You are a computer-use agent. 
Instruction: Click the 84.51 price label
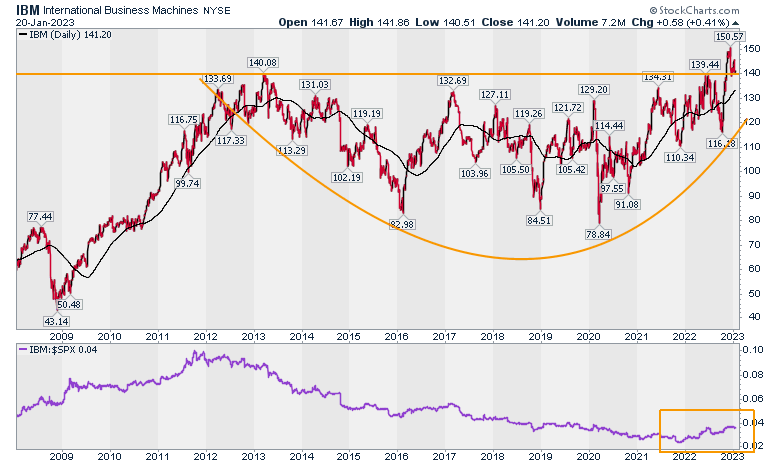pos(539,220)
